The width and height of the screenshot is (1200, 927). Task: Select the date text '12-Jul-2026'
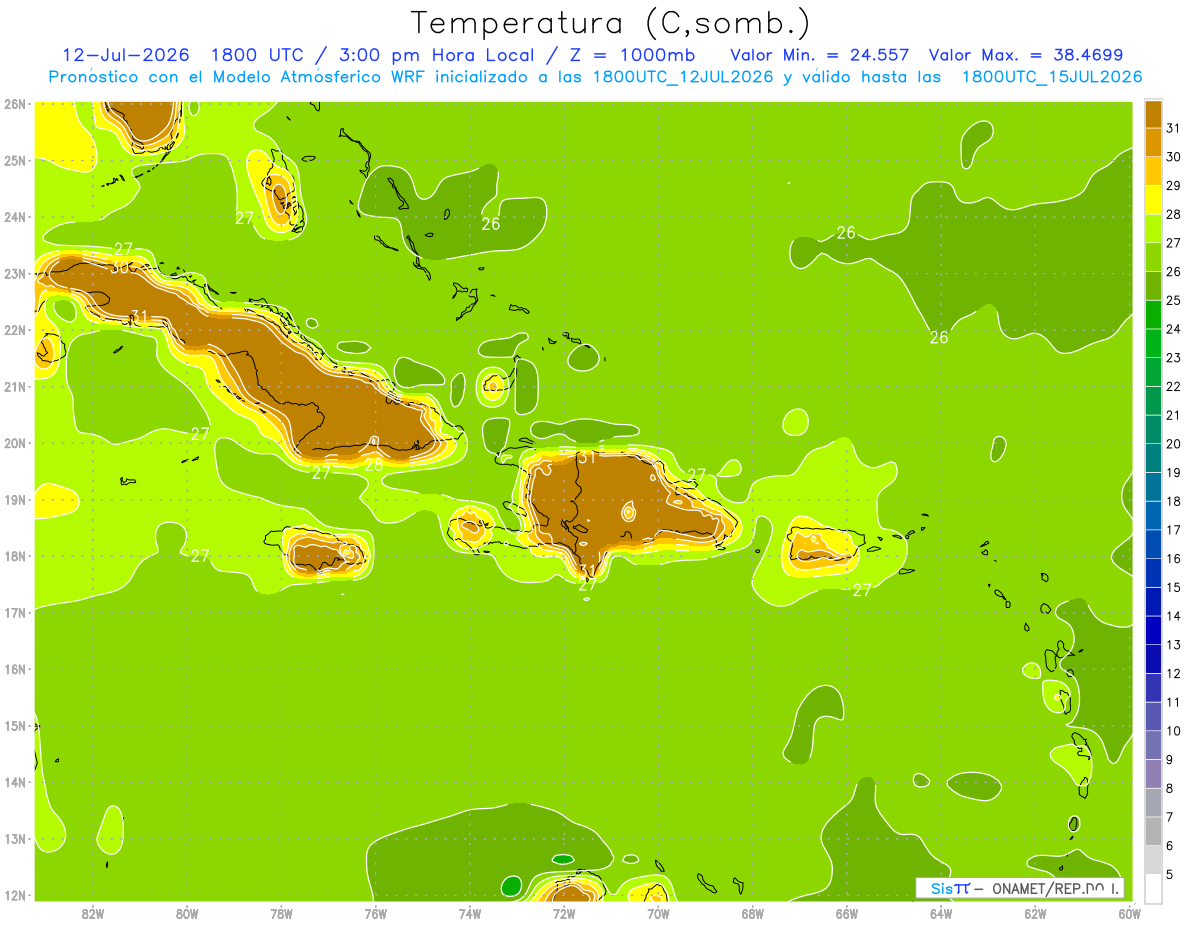tap(125, 55)
